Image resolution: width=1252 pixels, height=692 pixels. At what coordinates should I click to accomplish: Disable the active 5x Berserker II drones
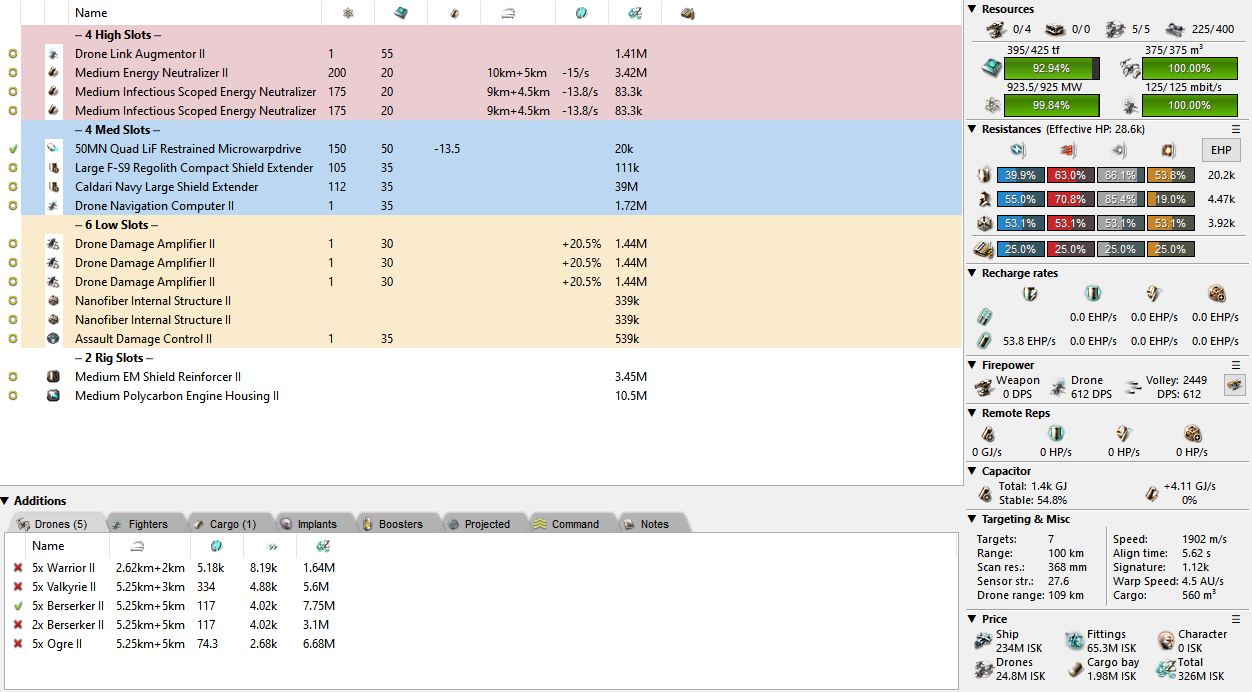click(x=17, y=606)
